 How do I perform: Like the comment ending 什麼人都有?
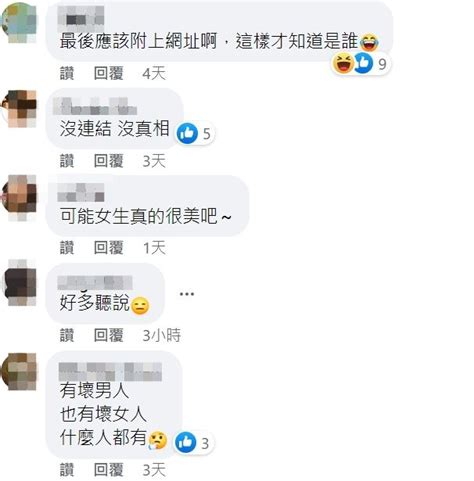[67, 470]
